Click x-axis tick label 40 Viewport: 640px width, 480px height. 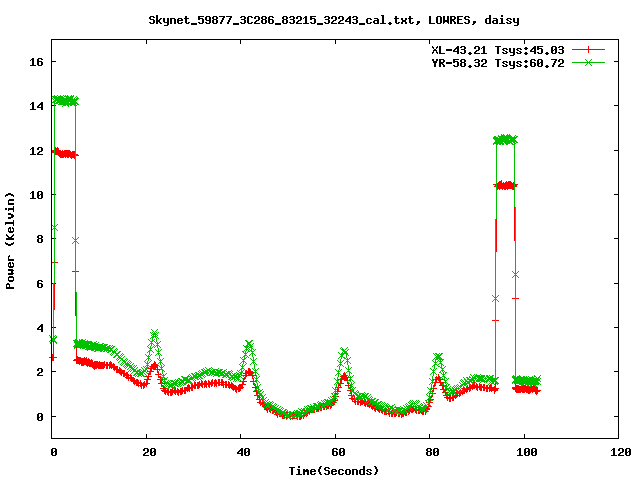point(243,452)
